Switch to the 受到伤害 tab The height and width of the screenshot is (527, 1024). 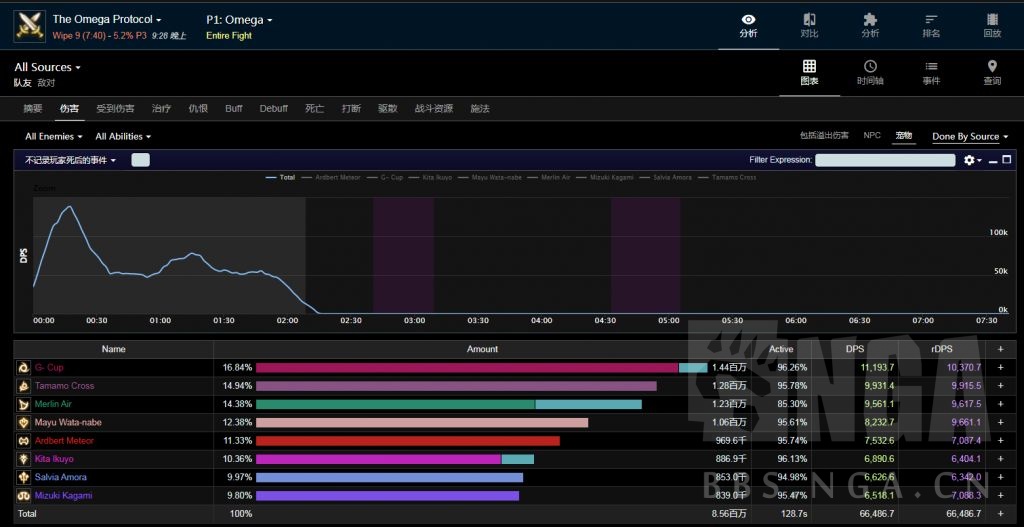(115, 108)
